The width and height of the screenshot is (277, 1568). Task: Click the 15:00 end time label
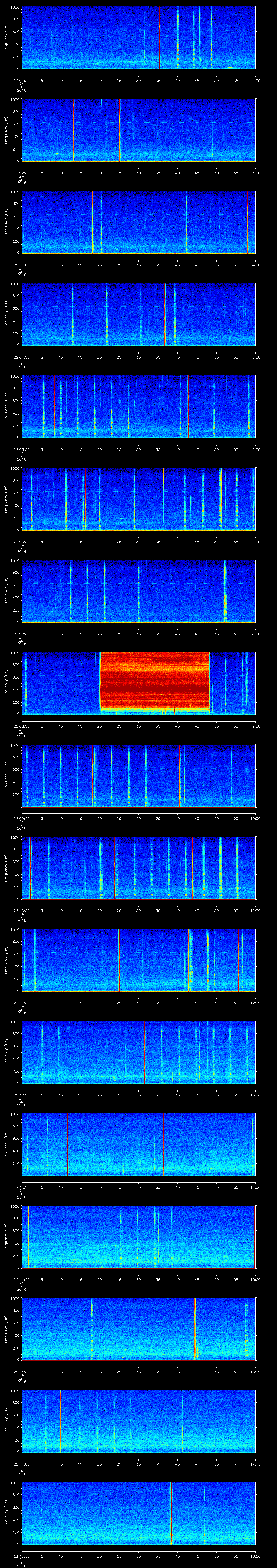point(255,1279)
